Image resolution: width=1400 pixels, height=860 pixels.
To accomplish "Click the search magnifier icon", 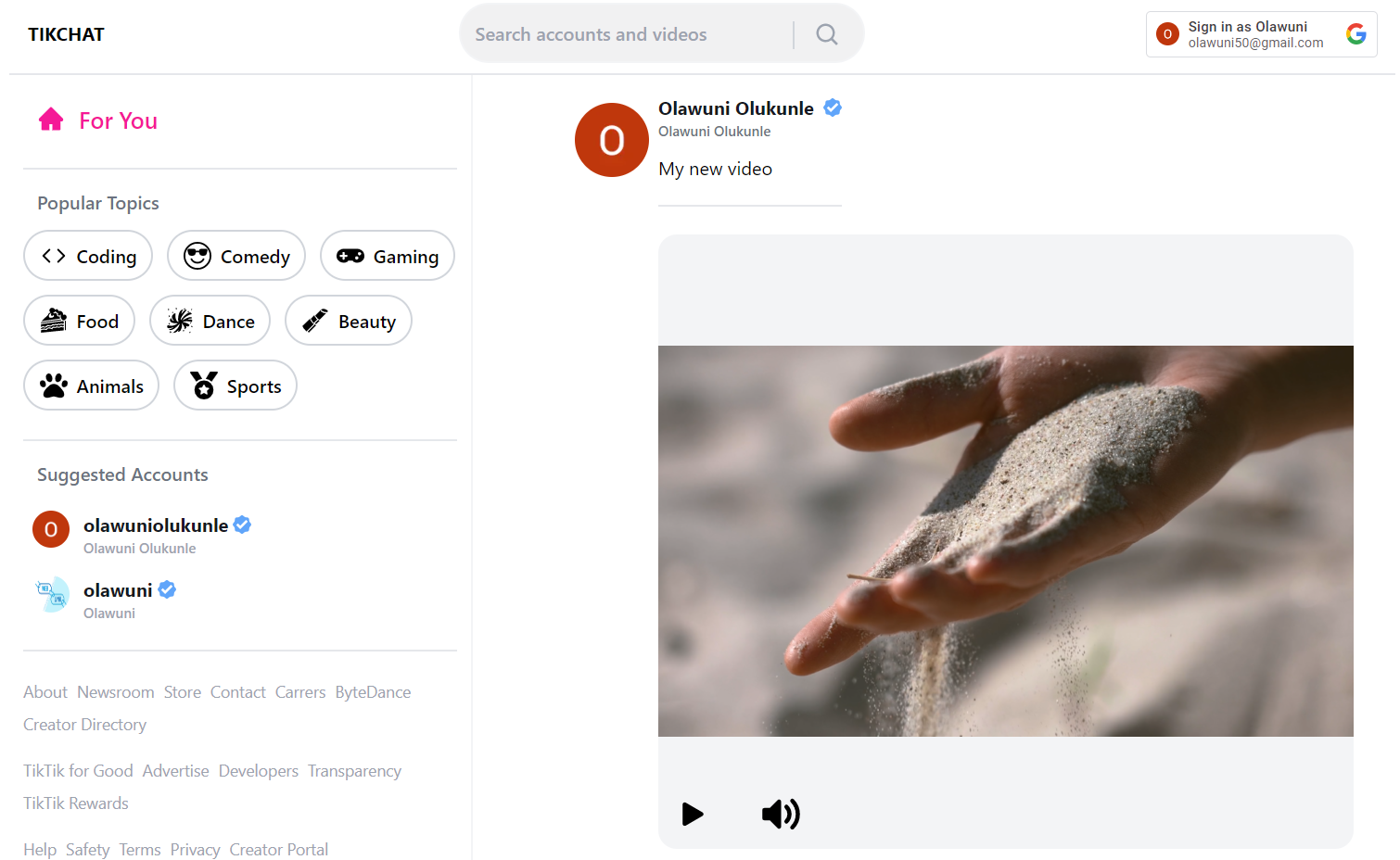I will pyautogui.click(x=827, y=34).
